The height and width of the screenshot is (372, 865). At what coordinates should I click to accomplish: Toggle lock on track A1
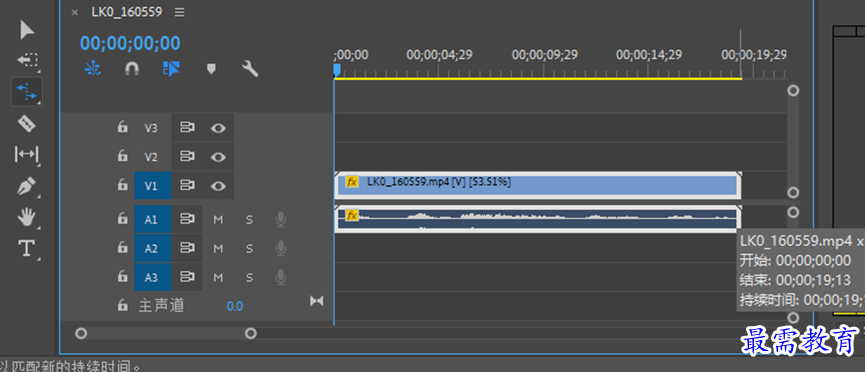122,219
